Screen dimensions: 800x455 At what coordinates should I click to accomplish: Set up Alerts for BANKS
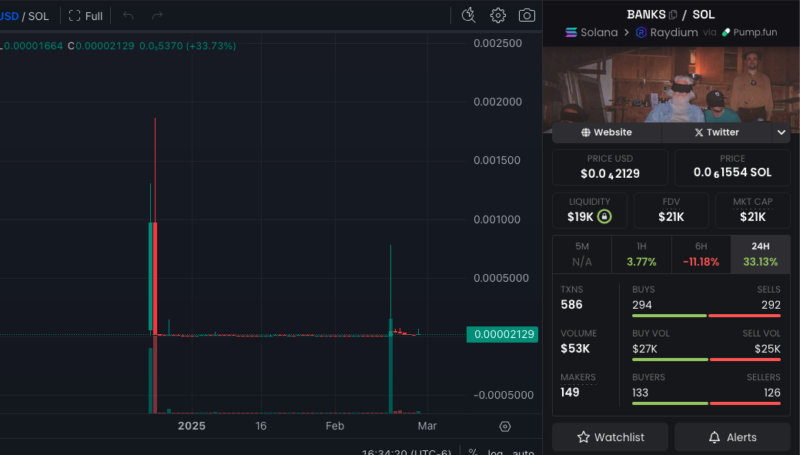click(x=732, y=437)
